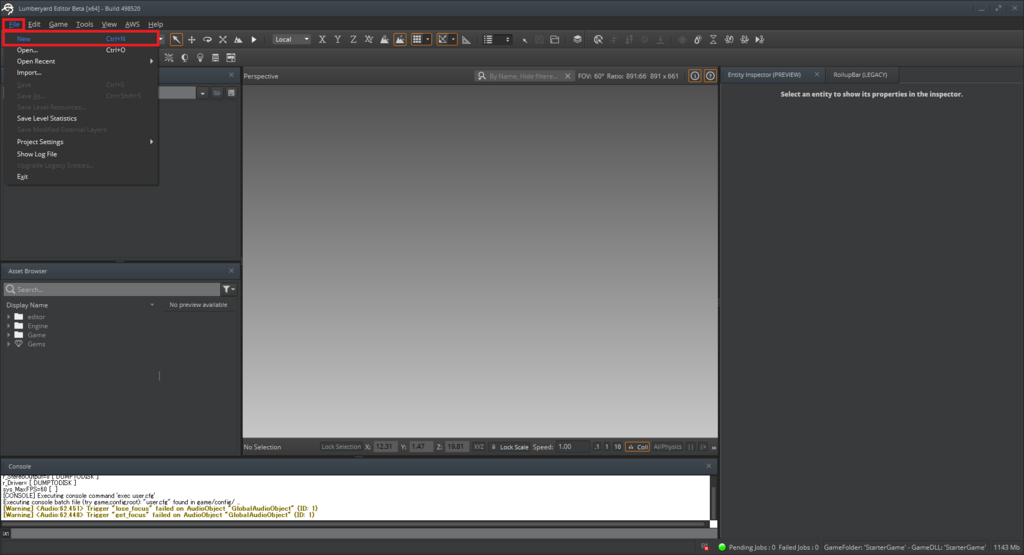The image size is (1024, 555).
Task: Close the Entity Inspector tab
Action: [x=816, y=74]
